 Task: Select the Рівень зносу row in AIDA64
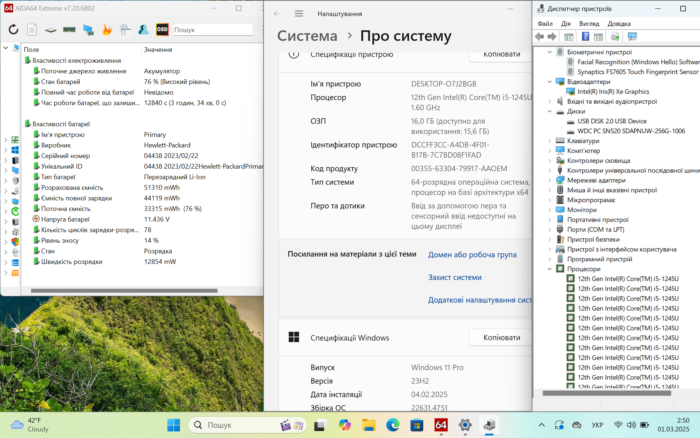143,240
